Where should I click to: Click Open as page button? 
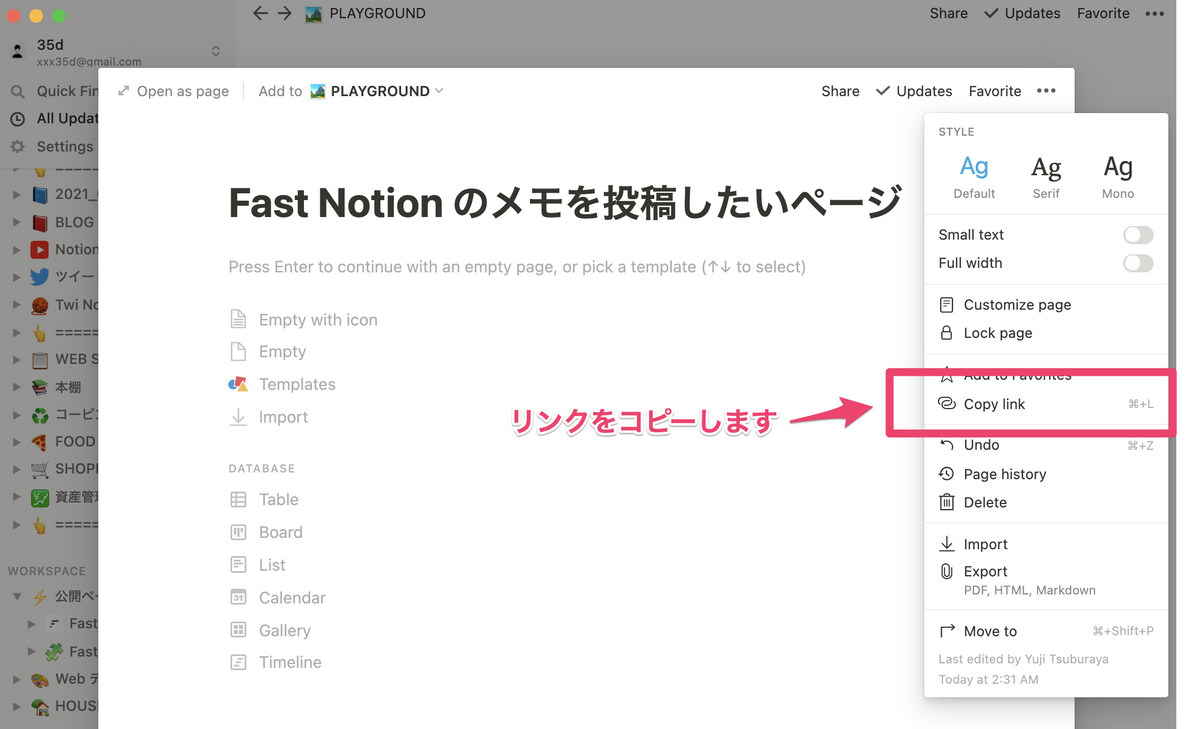pyautogui.click(x=173, y=91)
